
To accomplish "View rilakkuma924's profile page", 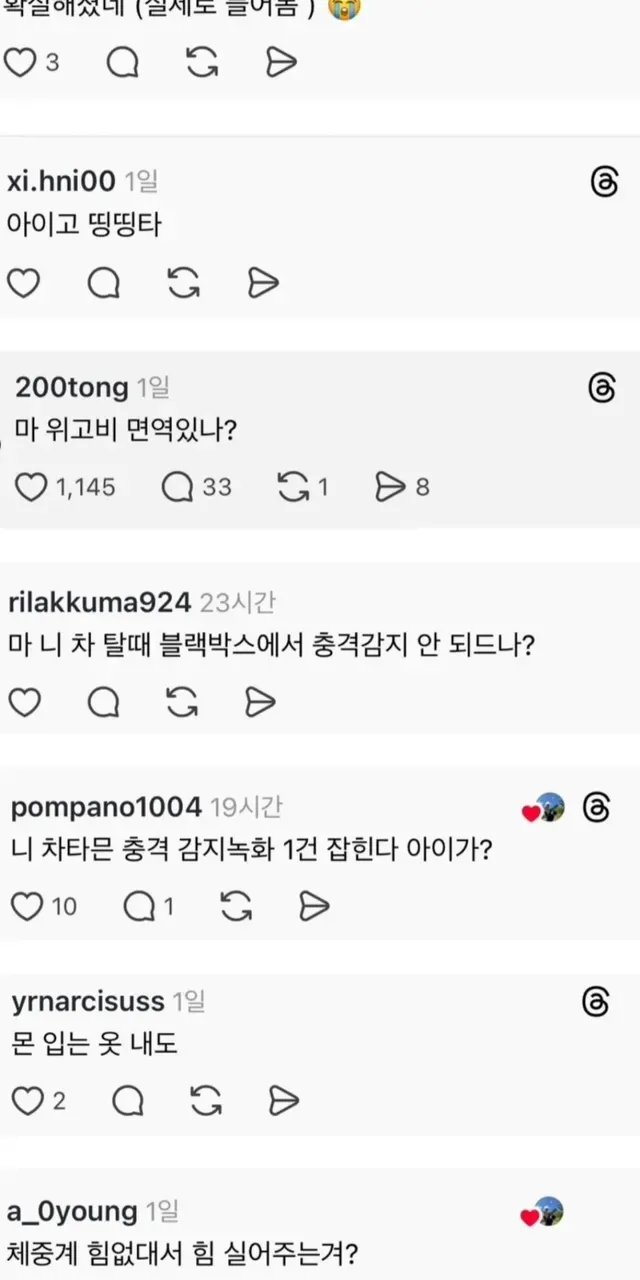I will point(98,602).
